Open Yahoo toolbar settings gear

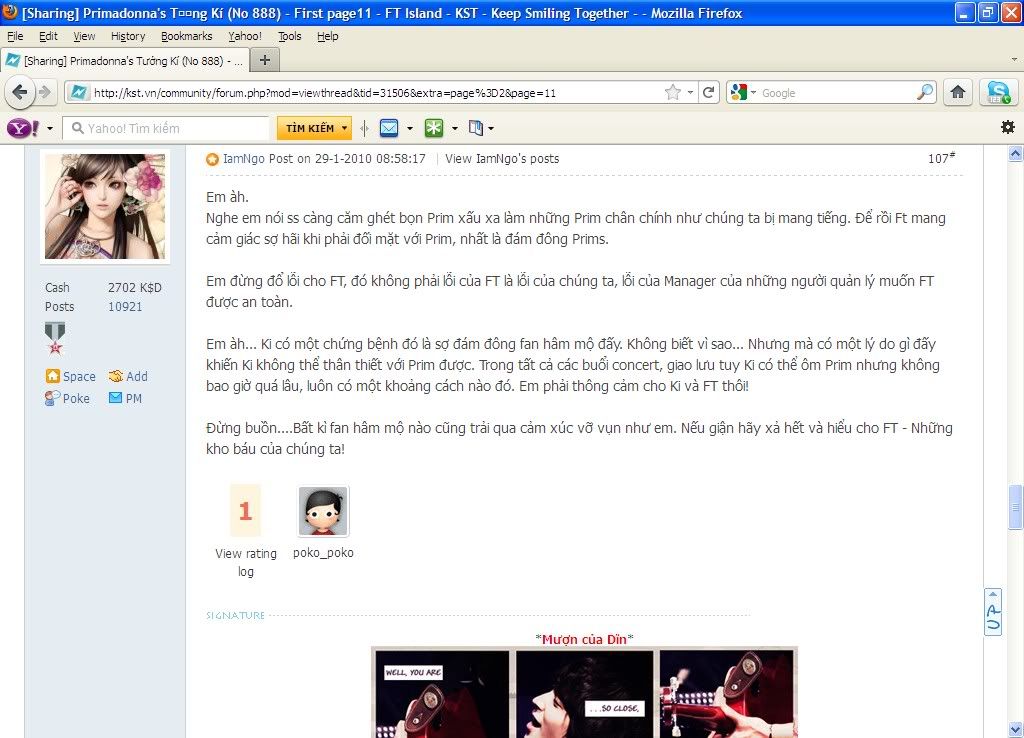pos(1008,127)
